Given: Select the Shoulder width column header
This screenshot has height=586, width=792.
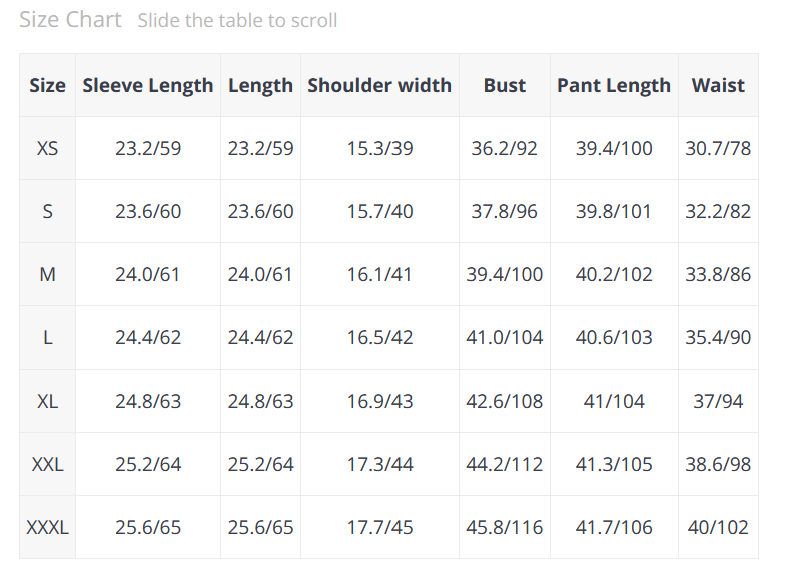Looking at the screenshot, I should (379, 85).
